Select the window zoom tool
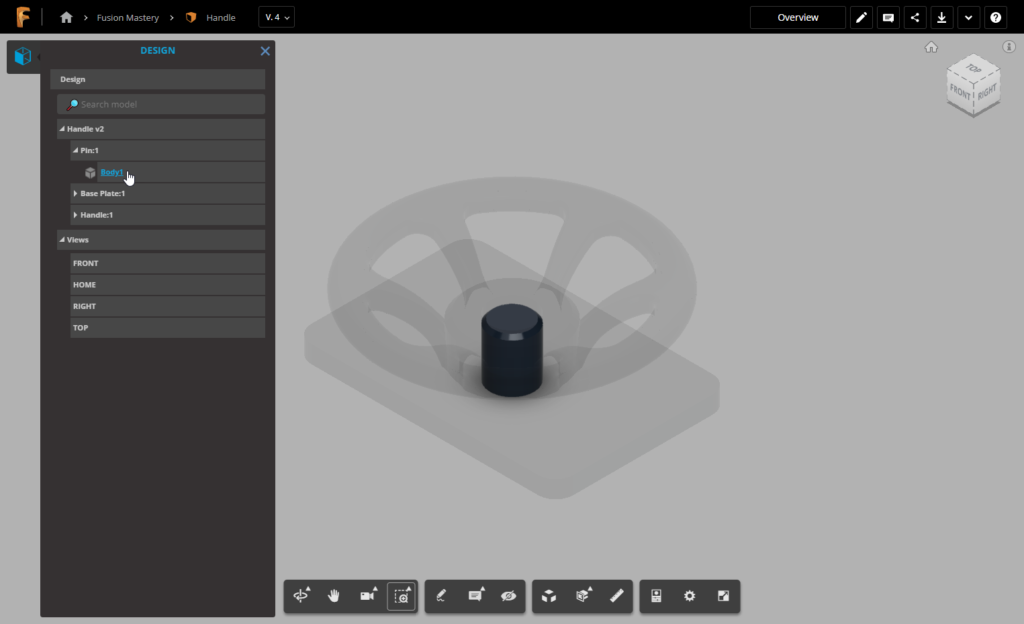Screen dimensions: 1024x624 pyautogui.click(x=400, y=596)
